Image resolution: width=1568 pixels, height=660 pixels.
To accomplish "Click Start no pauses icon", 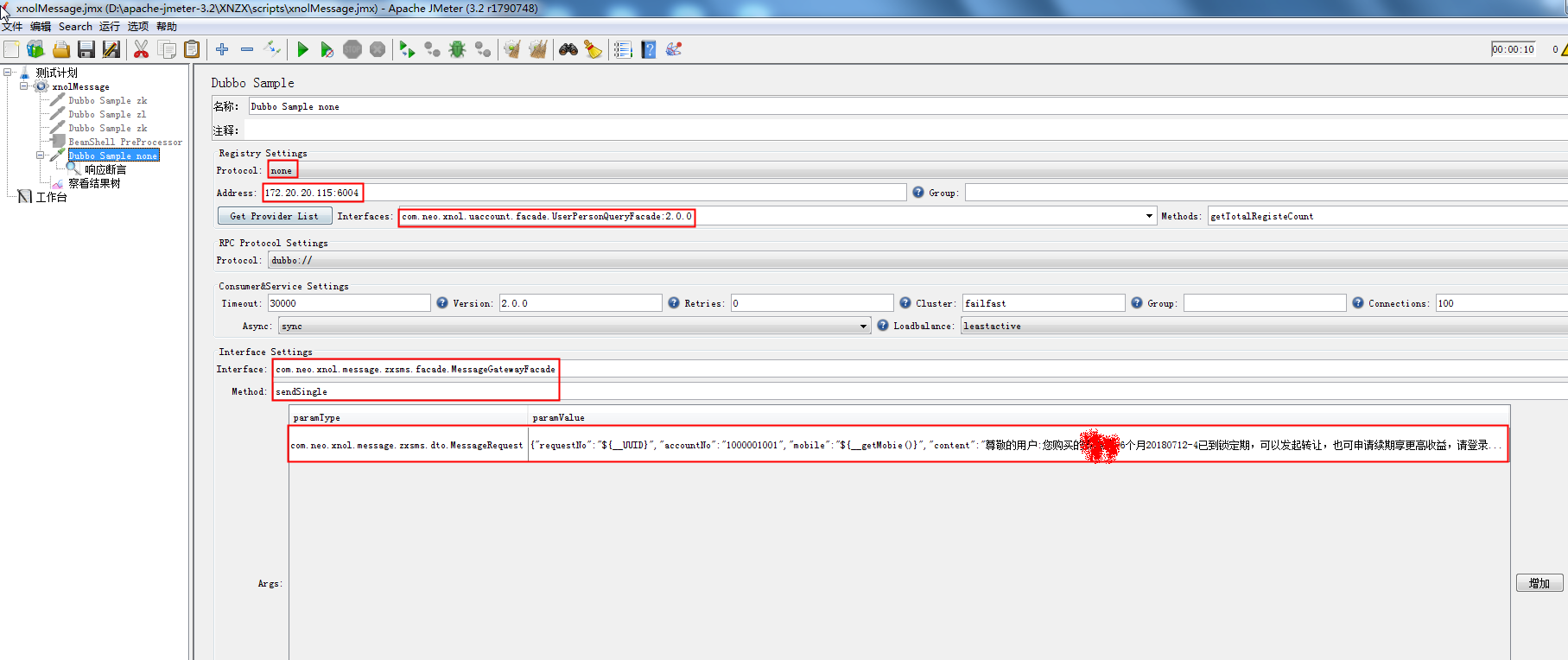I will [x=327, y=49].
